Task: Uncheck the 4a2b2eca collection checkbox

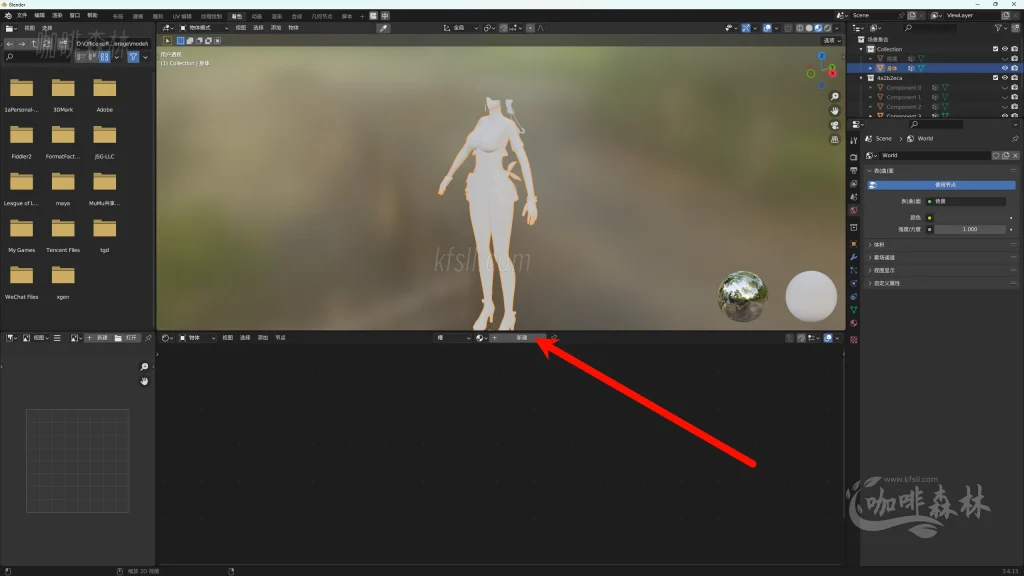Action: [995, 78]
